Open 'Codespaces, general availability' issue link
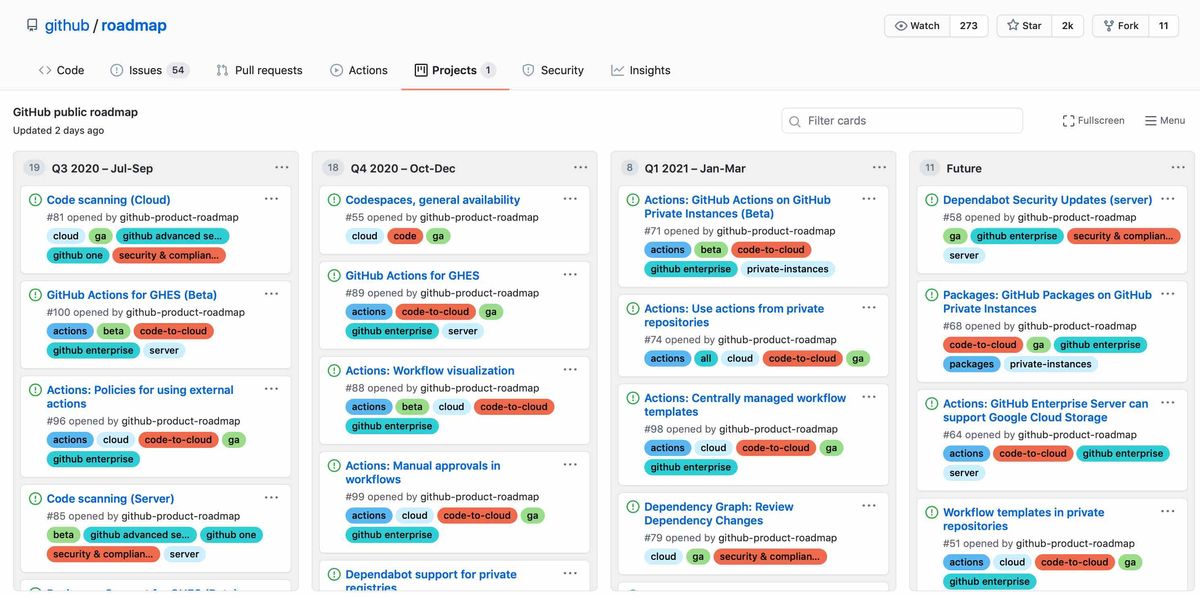 click(433, 200)
